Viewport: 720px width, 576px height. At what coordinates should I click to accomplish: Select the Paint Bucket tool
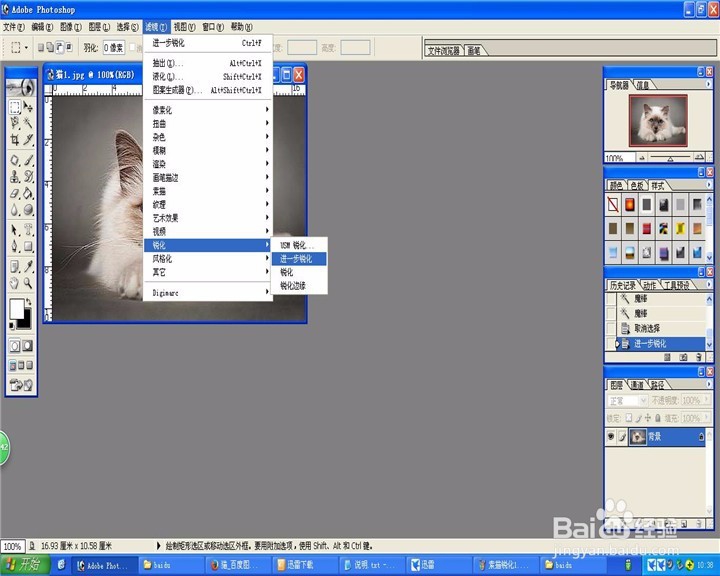pyautogui.click(x=28, y=193)
